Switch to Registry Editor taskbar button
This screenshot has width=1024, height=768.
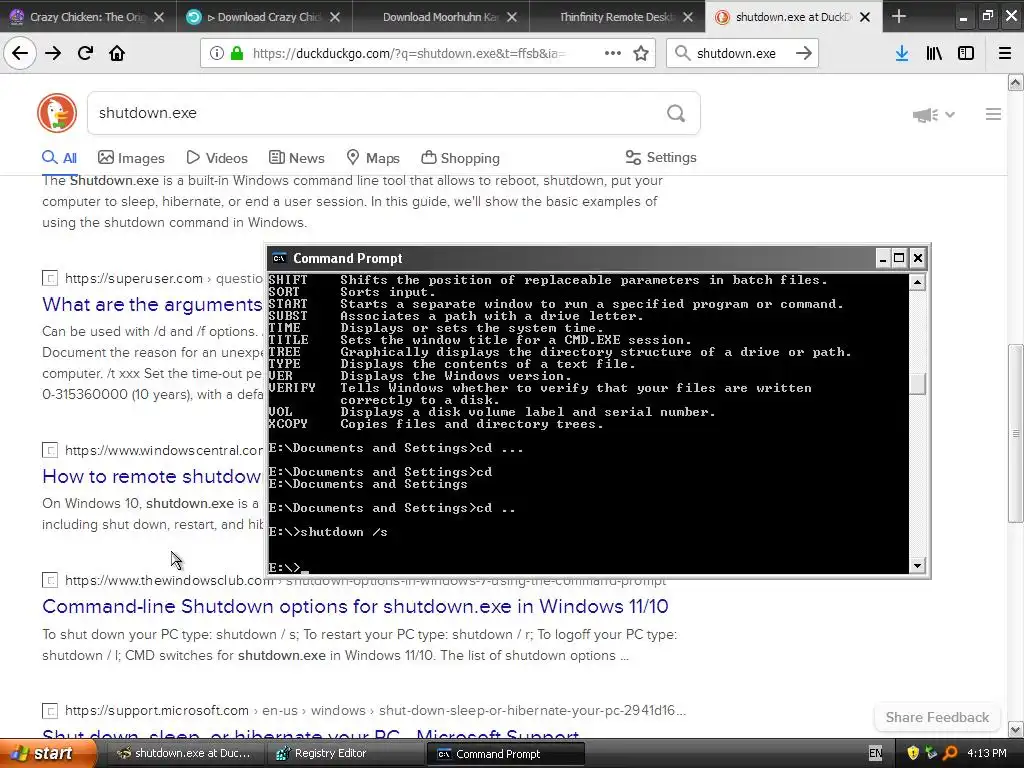coord(345,754)
